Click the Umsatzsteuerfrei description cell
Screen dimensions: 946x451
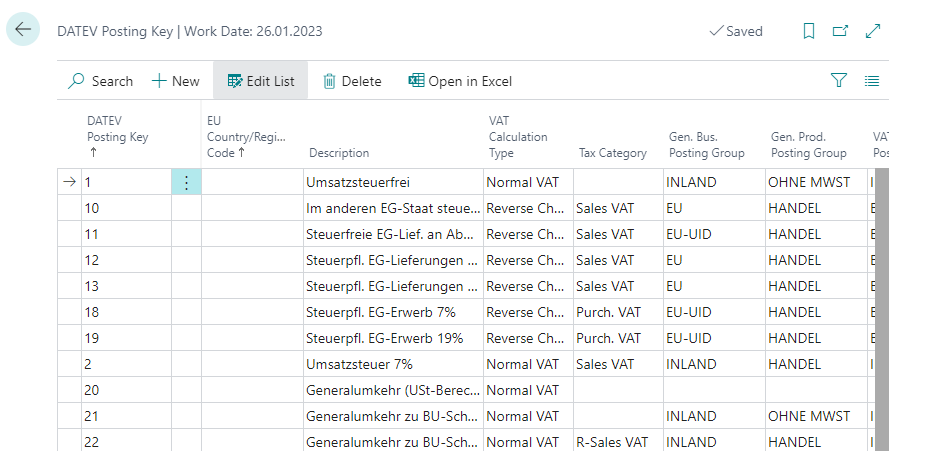coord(393,182)
